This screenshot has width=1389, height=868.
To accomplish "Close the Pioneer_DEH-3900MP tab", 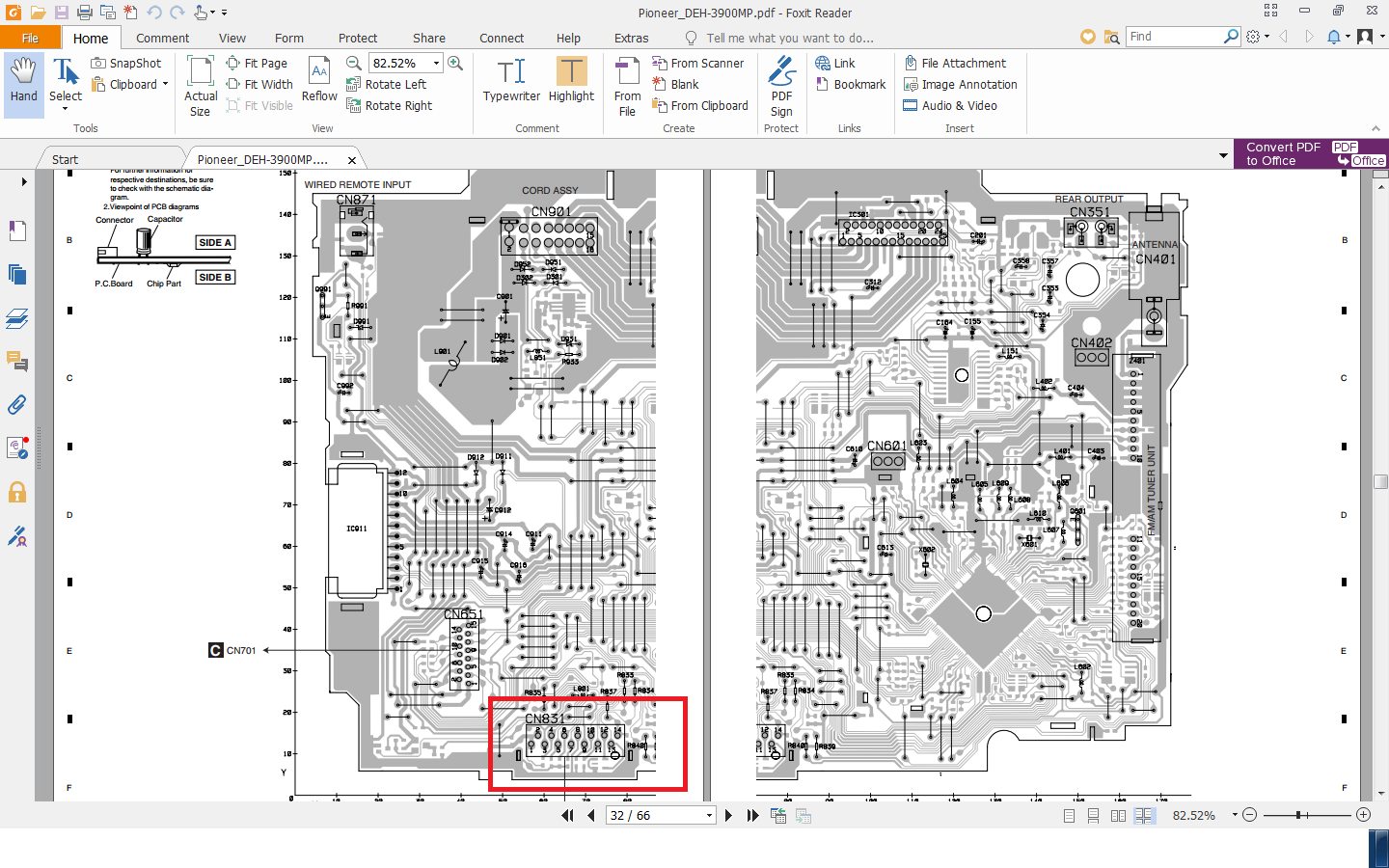I will [x=352, y=160].
